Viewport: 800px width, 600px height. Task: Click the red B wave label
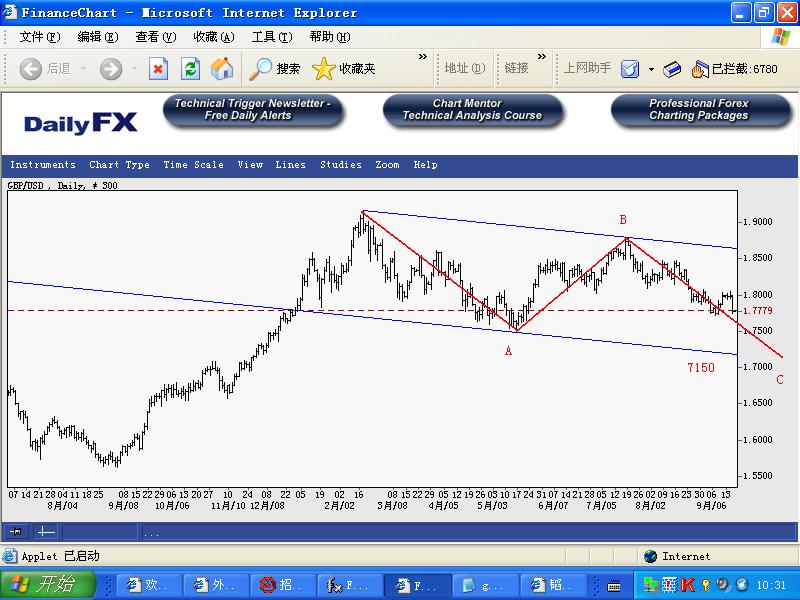(x=623, y=220)
